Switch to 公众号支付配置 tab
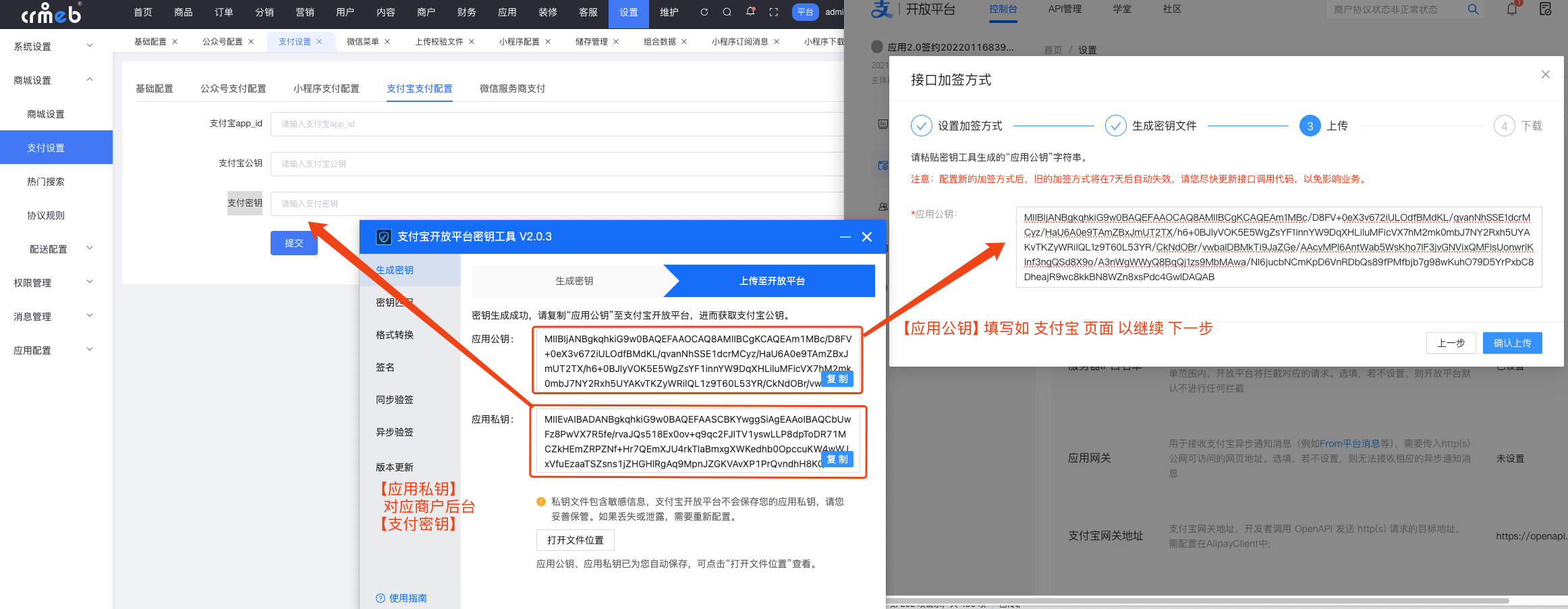Viewport: 1568px width, 609px height. click(x=233, y=88)
